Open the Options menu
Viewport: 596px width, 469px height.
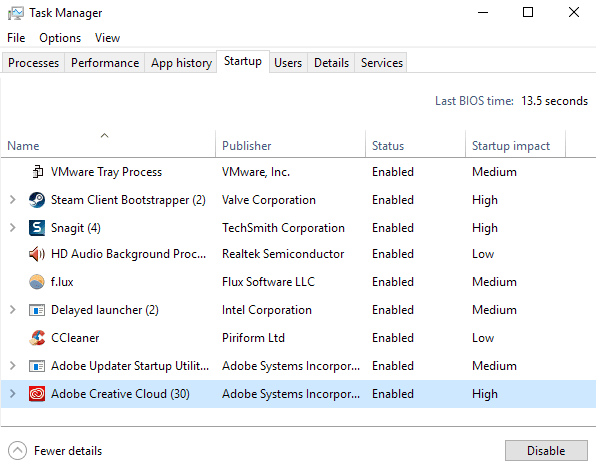60,38
